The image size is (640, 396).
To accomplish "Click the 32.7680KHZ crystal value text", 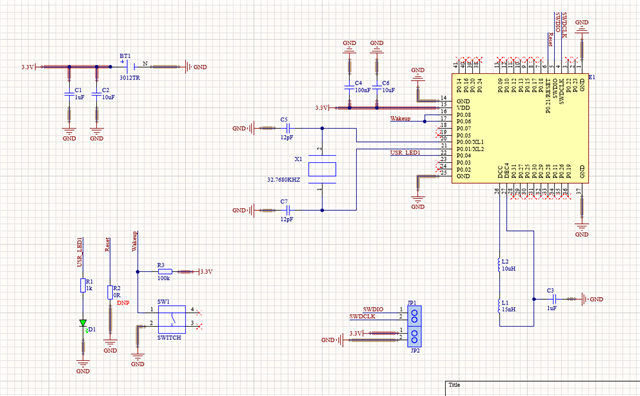I will pos(284,180).
